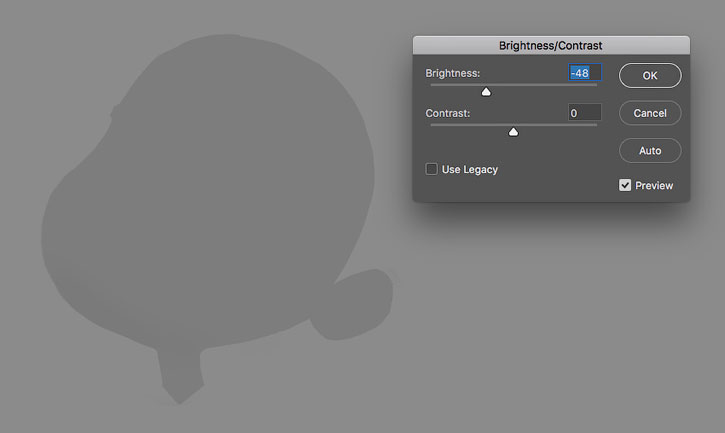Click the Contrast slider handle
Viewport: 725px width, 433px height.
click(513, 132)
